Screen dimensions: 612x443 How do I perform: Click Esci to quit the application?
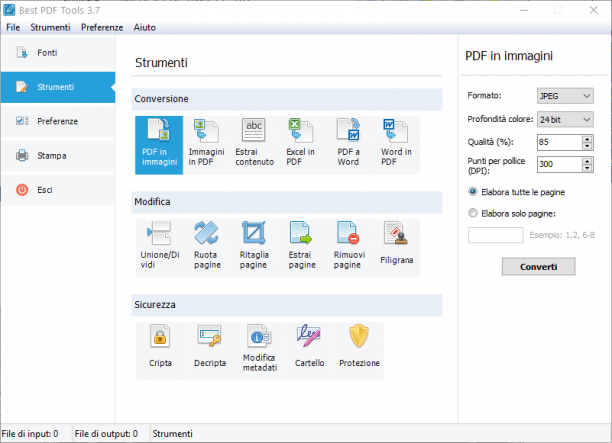click(x=58, y=190)
